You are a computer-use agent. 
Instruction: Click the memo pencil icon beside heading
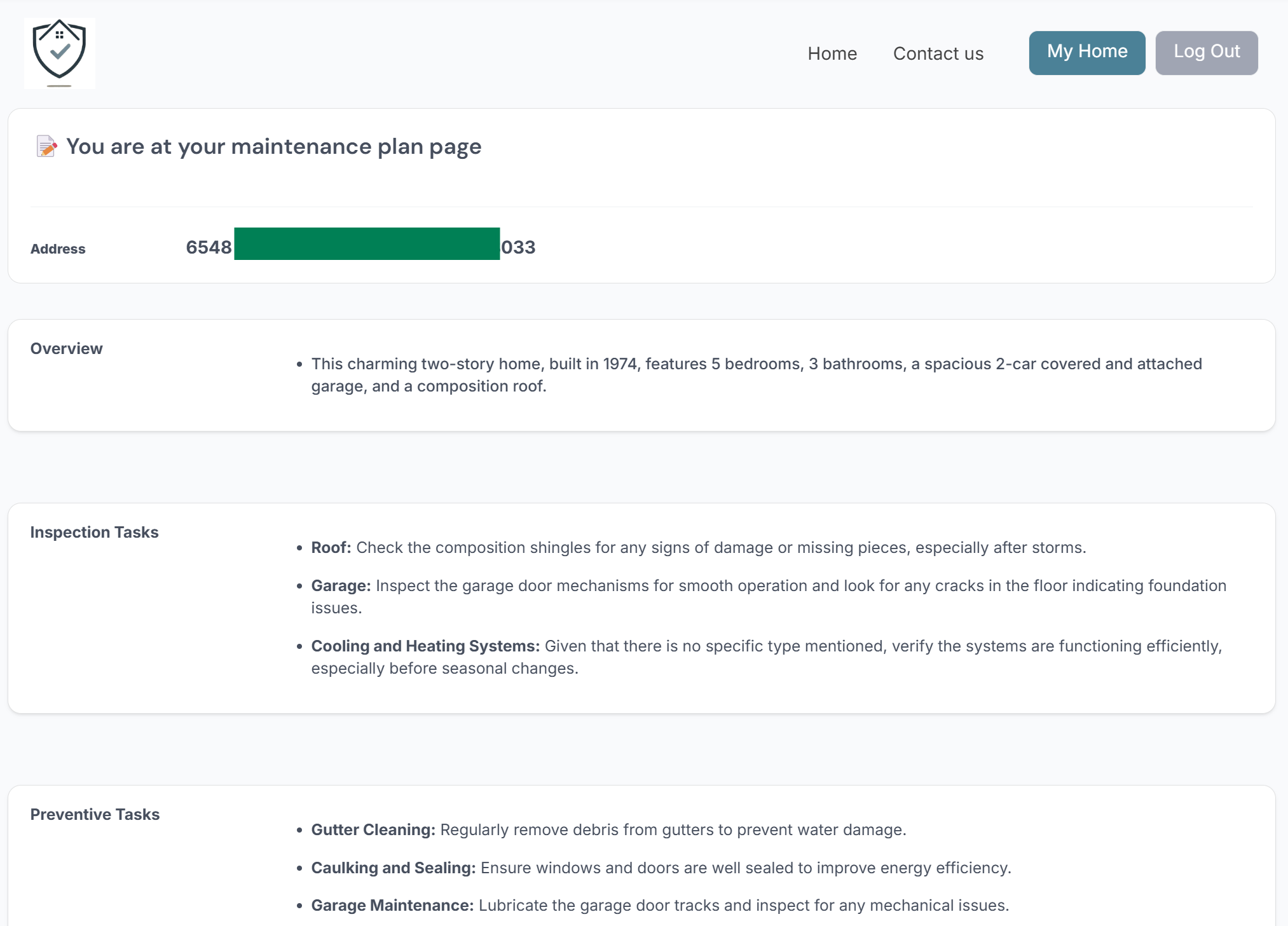(x=46, y=147)
